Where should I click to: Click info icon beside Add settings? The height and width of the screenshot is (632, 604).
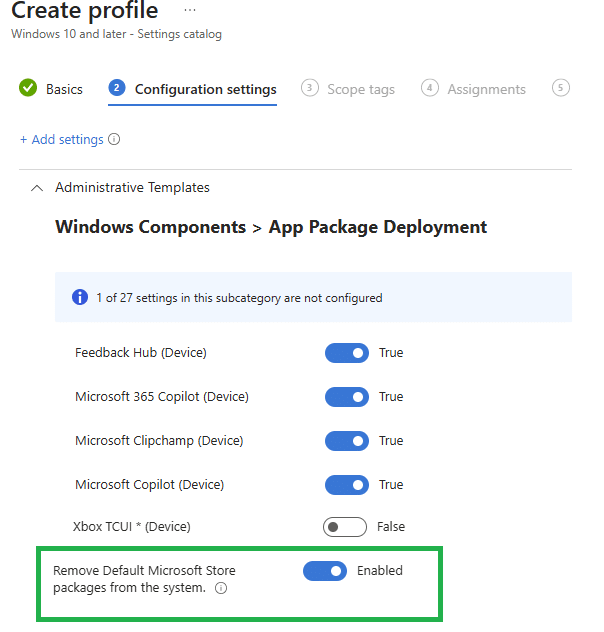(x=114, y=139)
